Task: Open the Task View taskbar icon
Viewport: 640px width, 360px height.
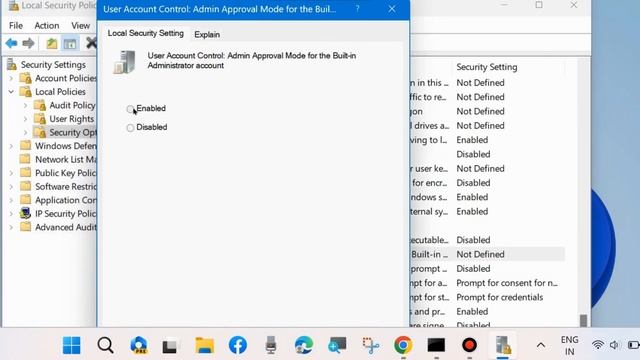Action: 171,346
